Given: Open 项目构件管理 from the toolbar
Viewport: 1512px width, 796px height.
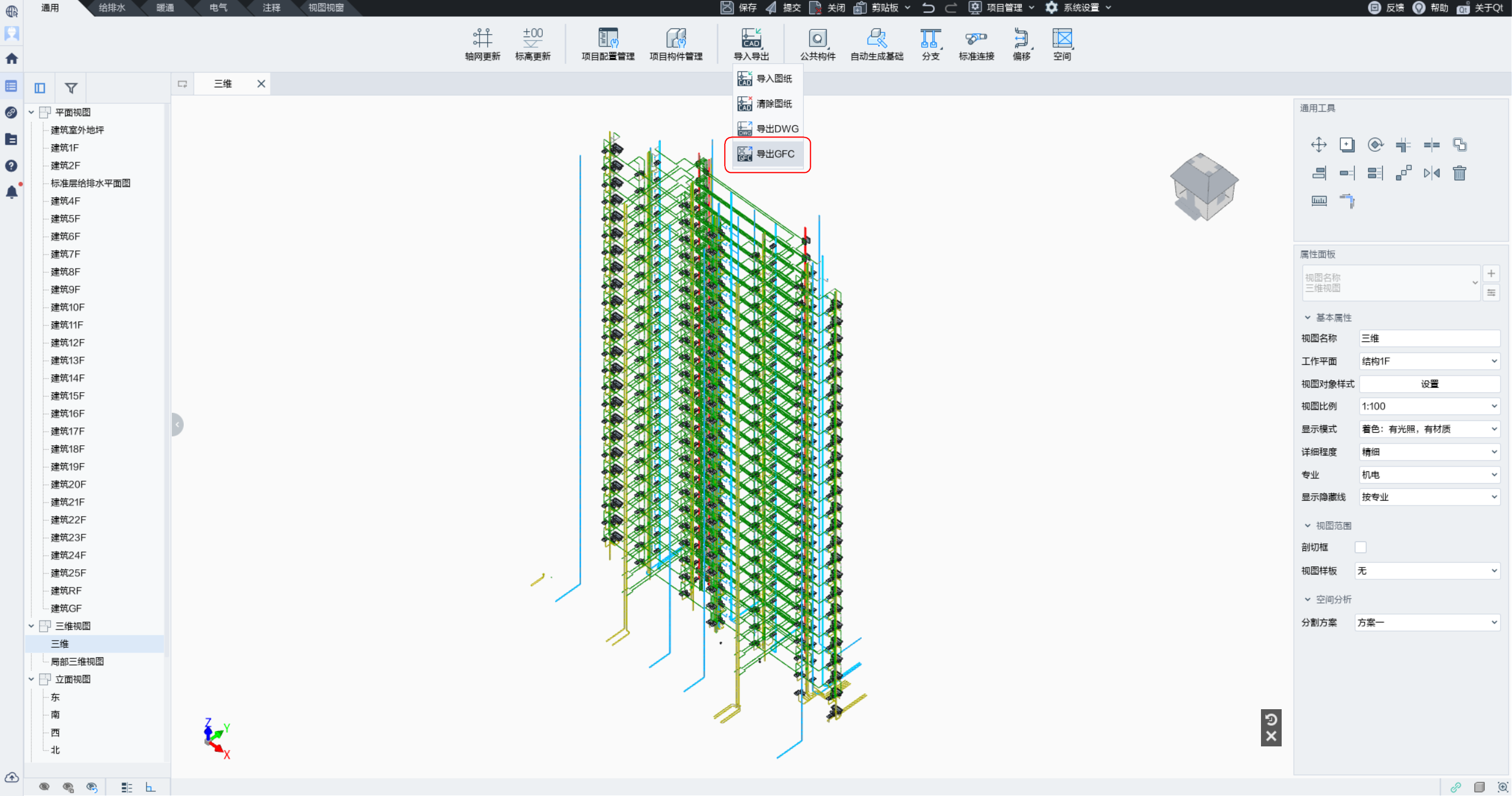Looking at the screenshot, I should 676,44.
